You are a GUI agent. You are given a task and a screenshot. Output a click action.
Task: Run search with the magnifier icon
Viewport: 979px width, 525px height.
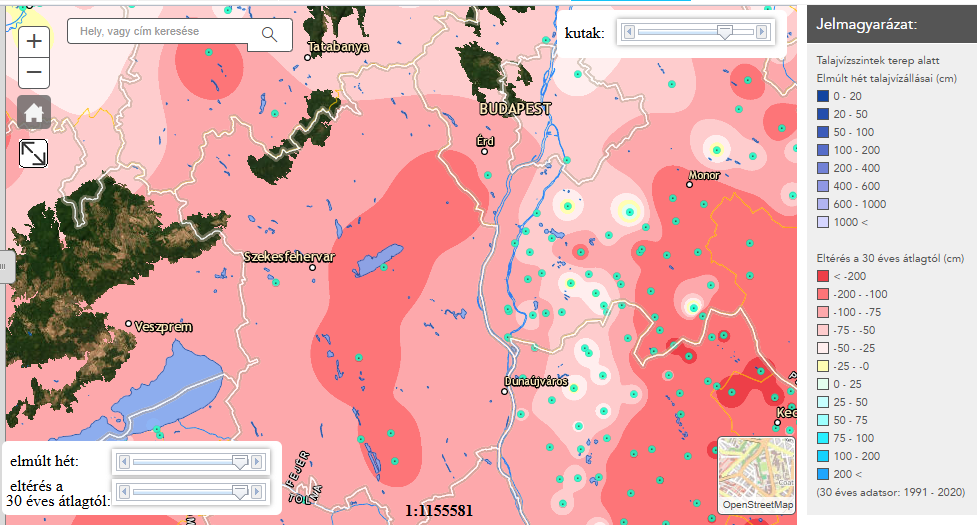[x=269, y=35]
